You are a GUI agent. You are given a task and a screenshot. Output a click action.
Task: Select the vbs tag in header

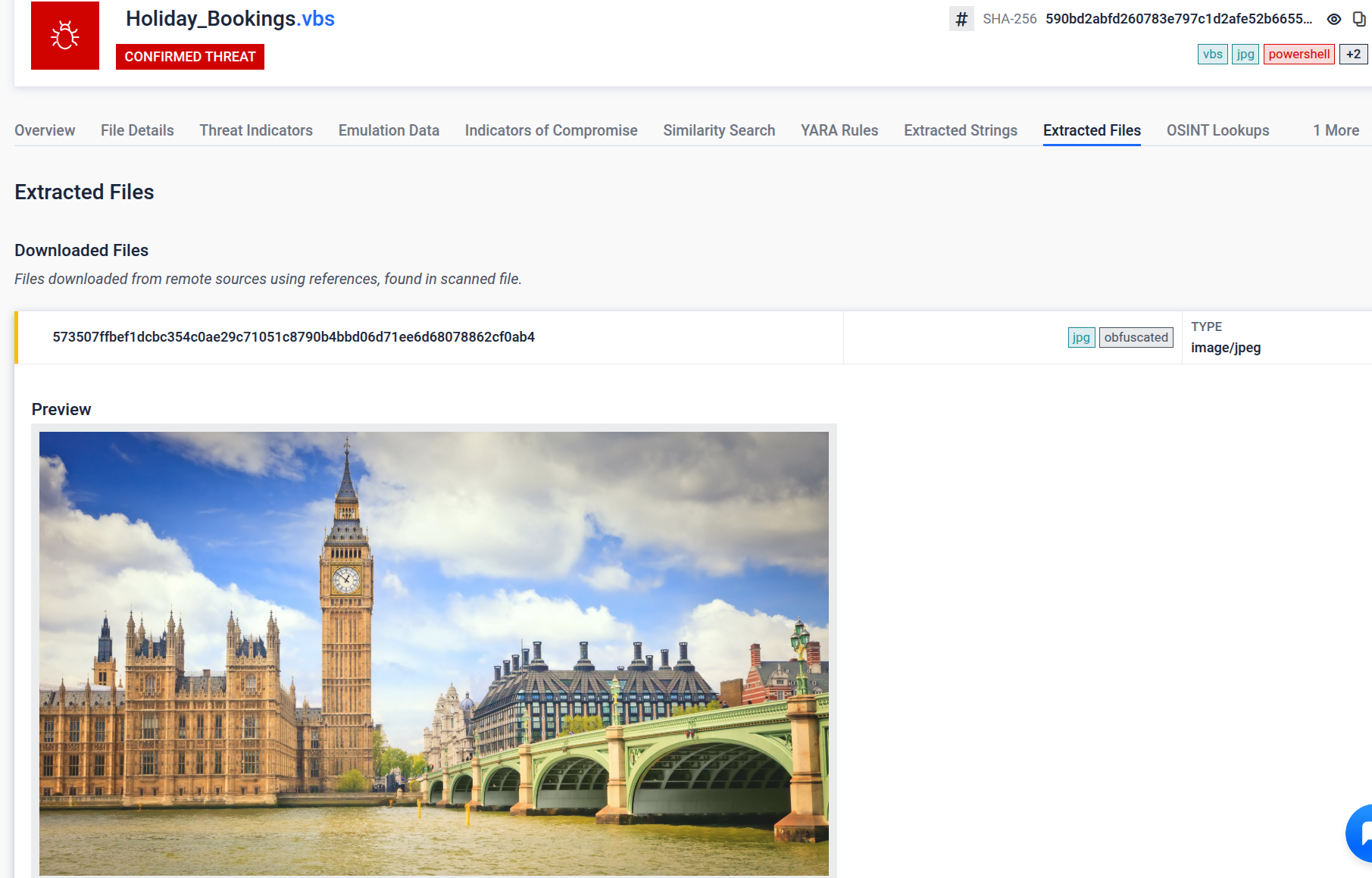(x=1212, y=55)
